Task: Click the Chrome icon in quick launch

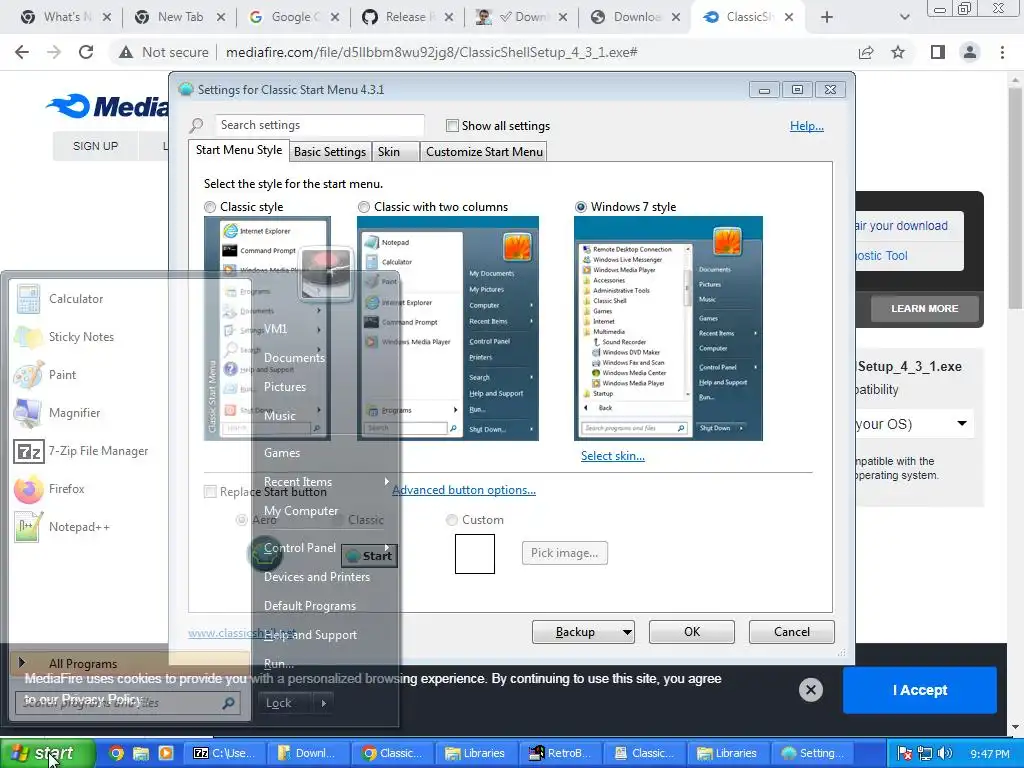Action: point(116,753)
